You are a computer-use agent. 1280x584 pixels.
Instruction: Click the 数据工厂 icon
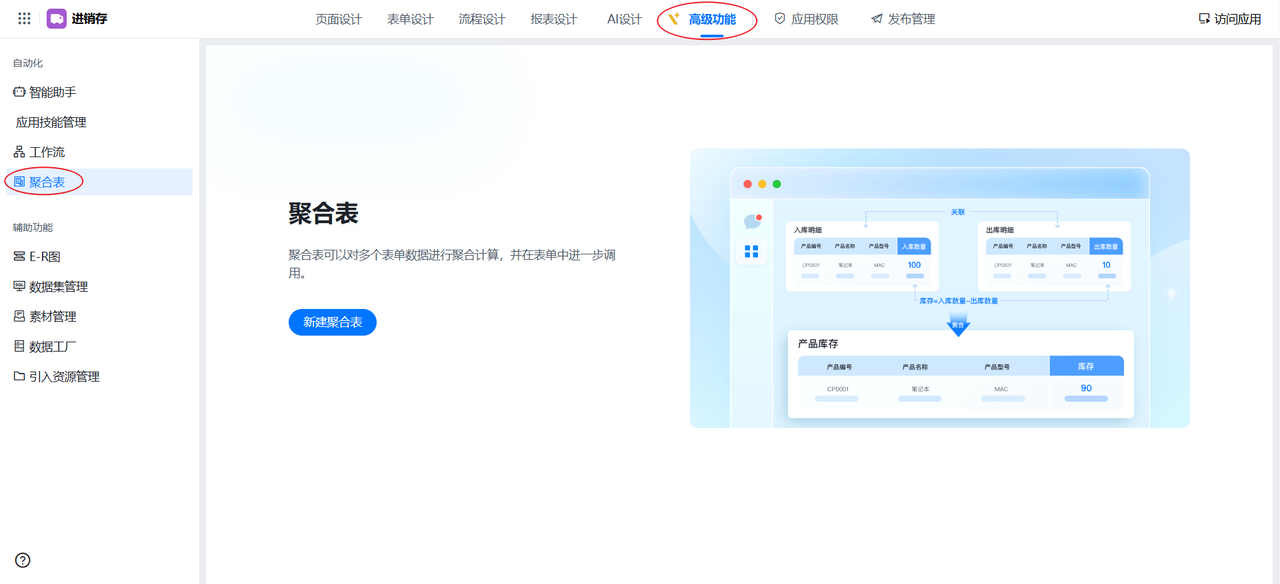coord(19,347)
